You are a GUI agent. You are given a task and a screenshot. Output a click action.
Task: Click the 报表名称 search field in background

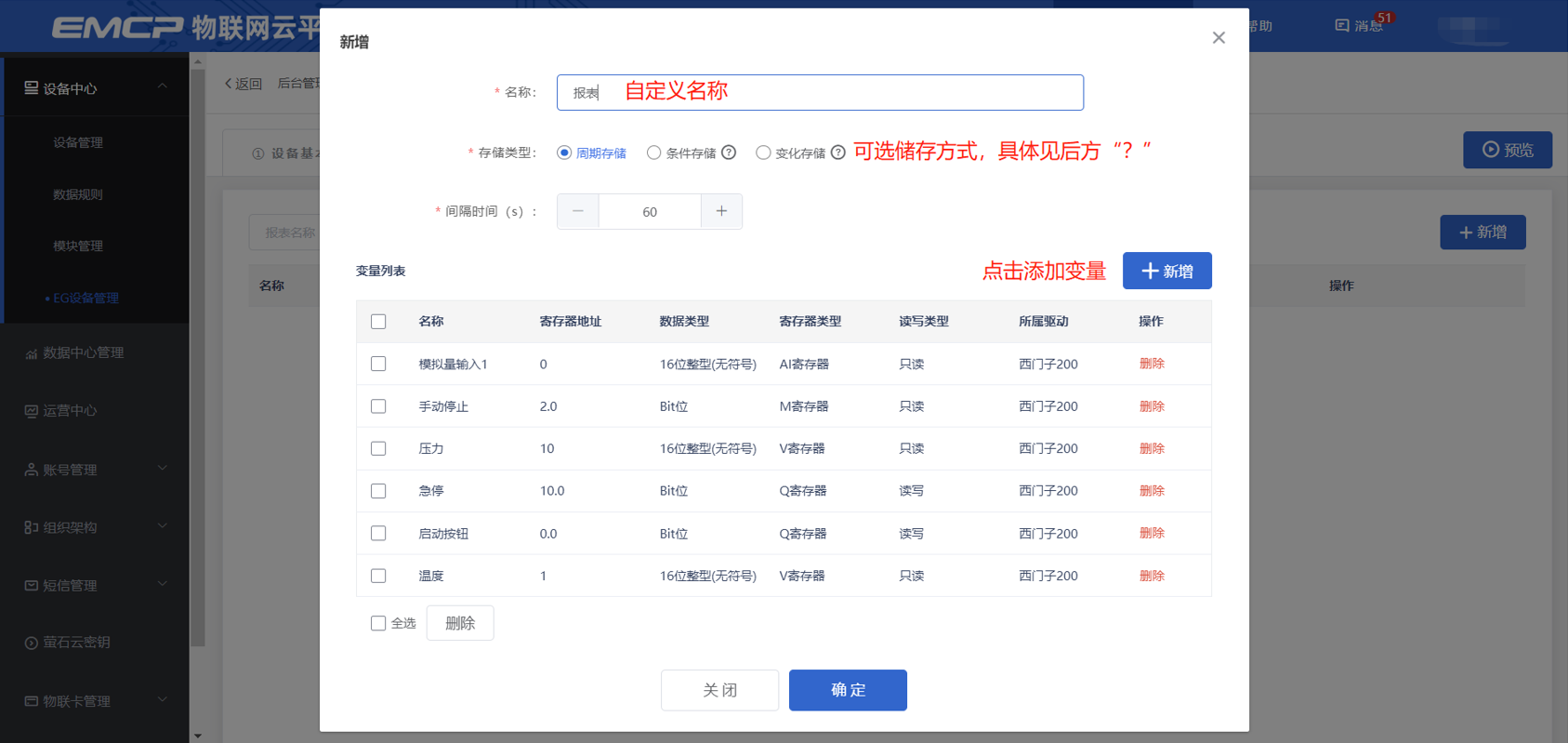pos(284,232)
